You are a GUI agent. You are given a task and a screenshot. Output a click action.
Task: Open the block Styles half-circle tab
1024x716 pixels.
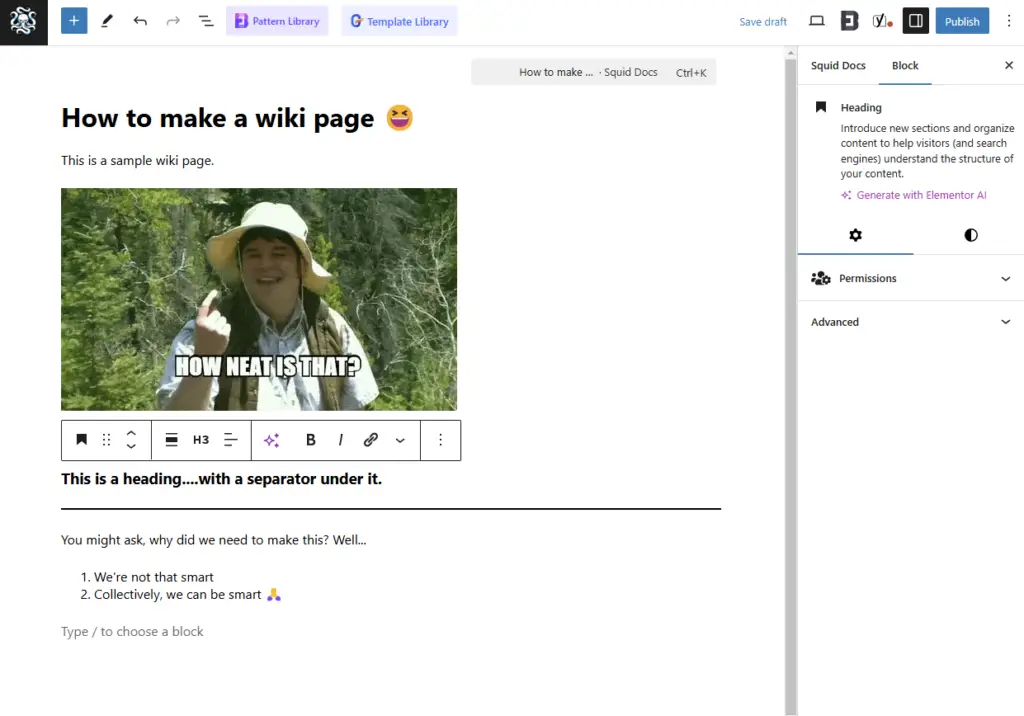[970, 235]
